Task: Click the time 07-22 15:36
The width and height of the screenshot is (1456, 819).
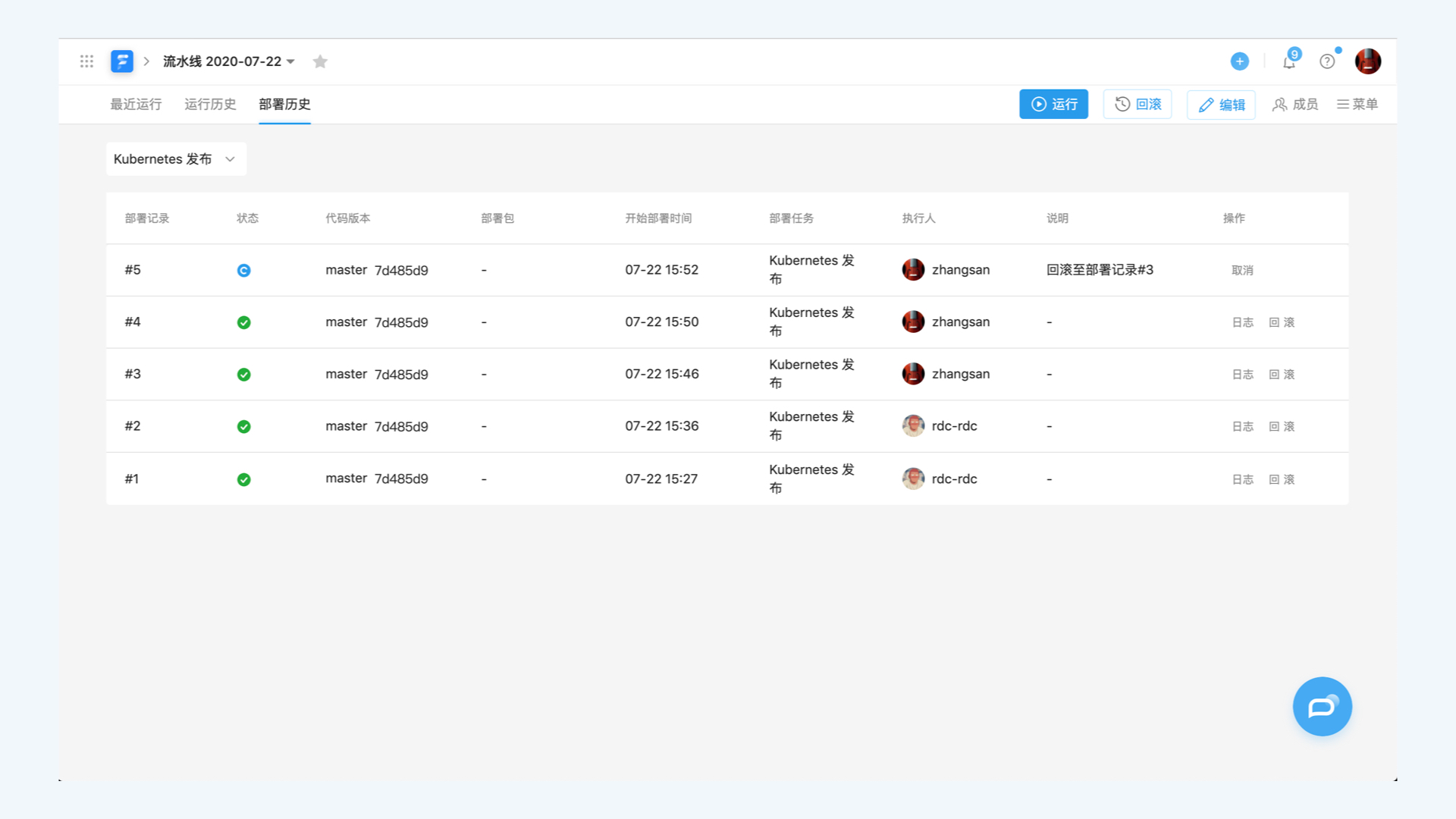Action: (x=661, y=426)
